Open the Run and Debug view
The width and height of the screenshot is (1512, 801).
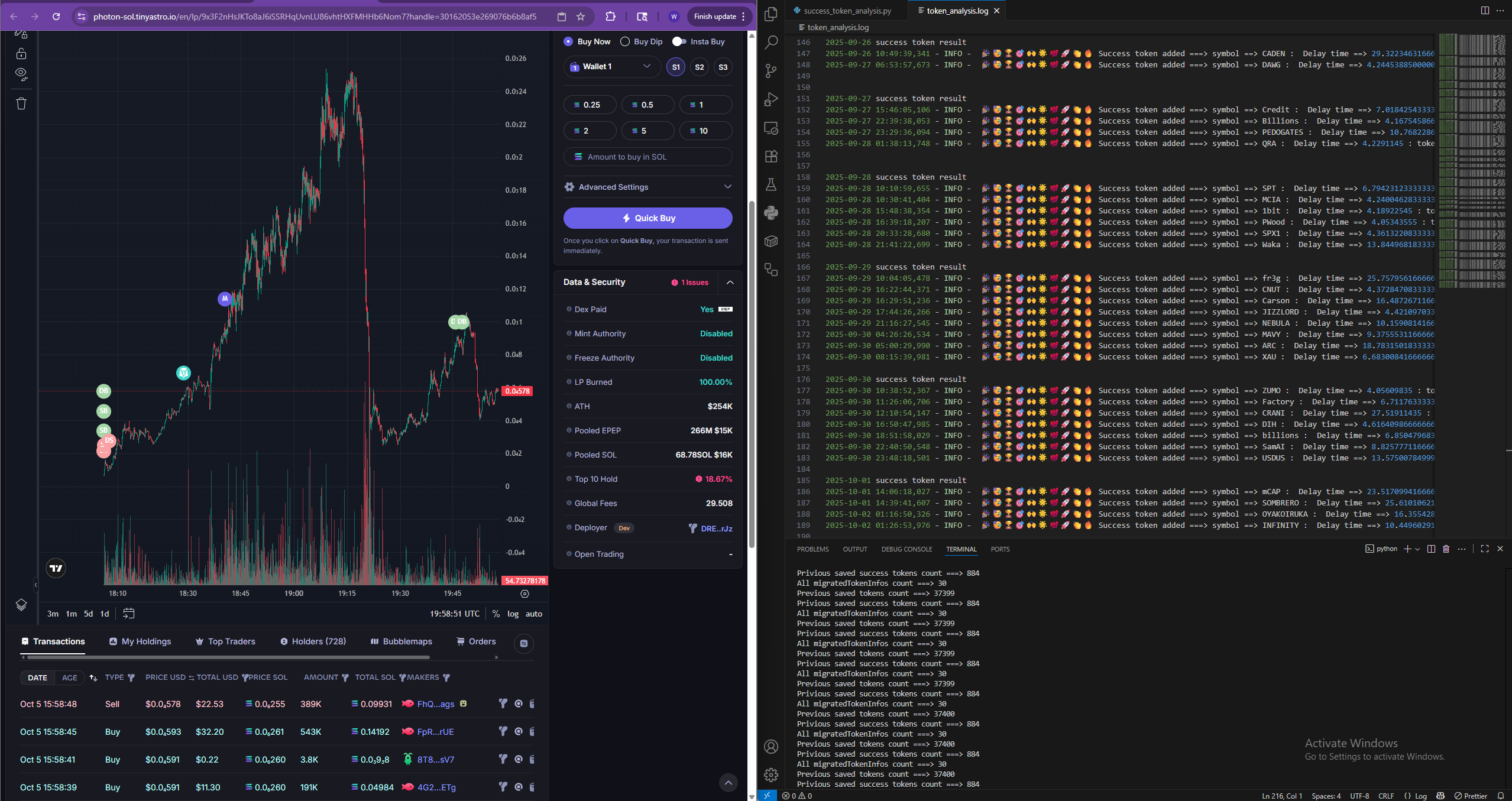[x=770, y=99]
